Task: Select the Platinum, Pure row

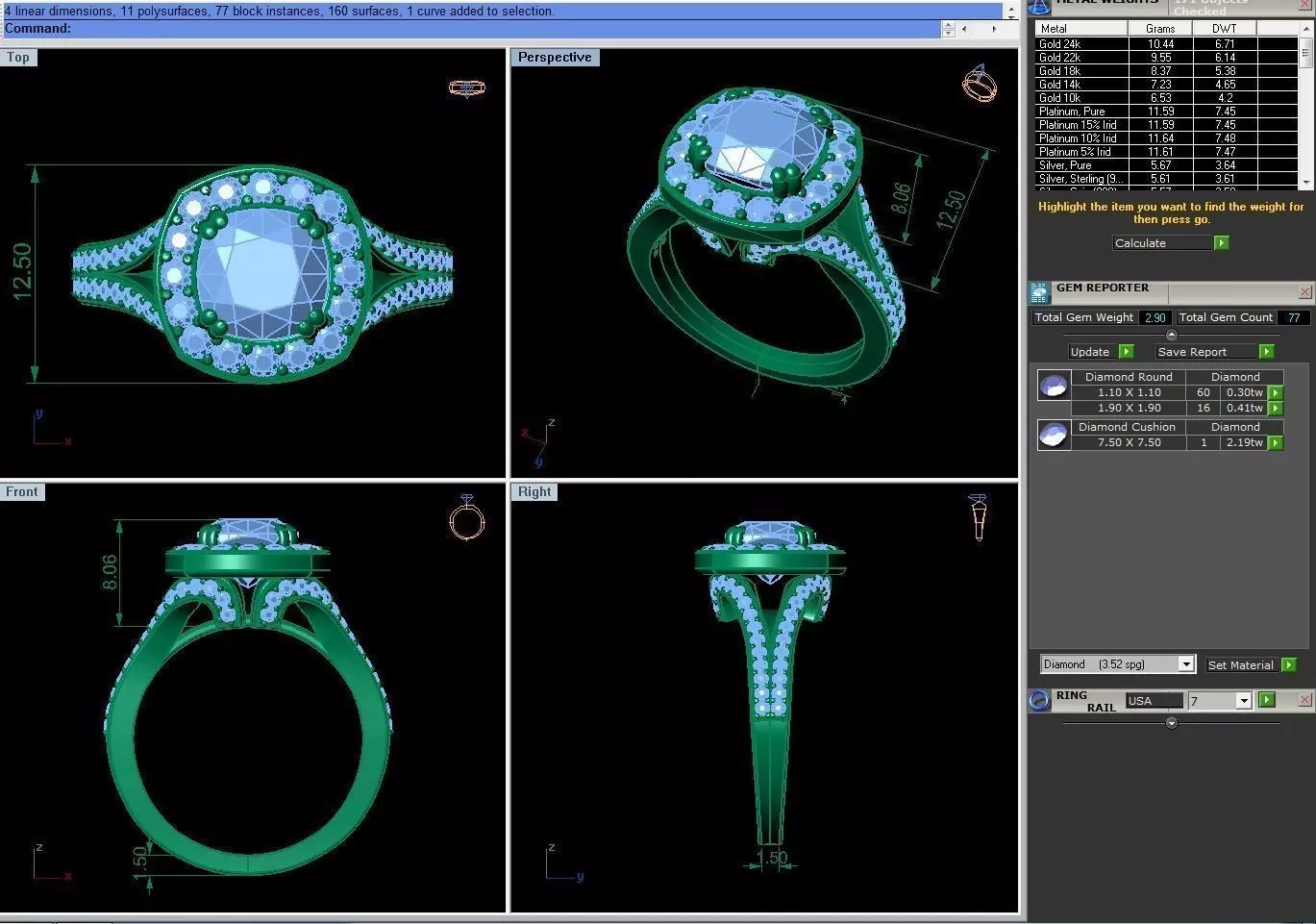Action: 1167,112
